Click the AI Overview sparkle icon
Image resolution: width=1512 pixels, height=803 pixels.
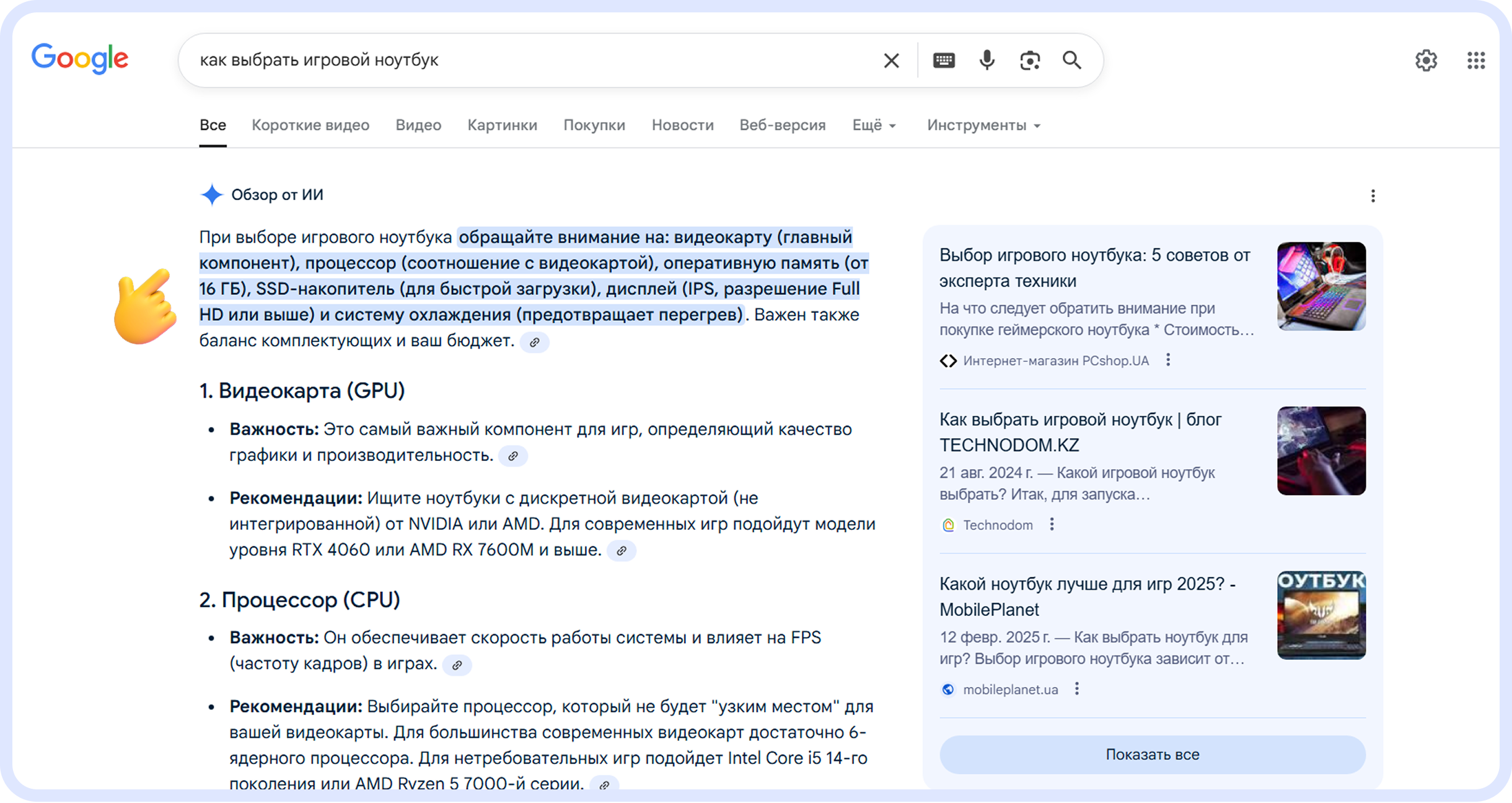coord(211,195)
